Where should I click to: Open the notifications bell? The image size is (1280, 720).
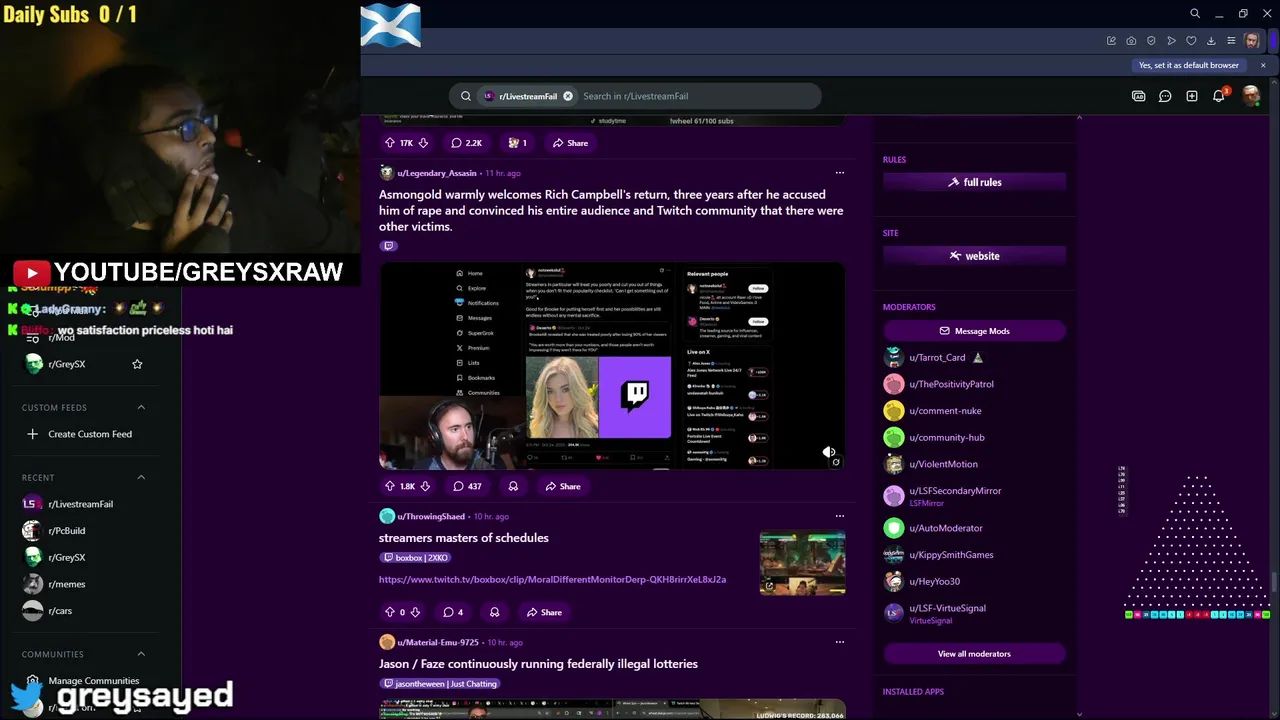coord(1219,96)
